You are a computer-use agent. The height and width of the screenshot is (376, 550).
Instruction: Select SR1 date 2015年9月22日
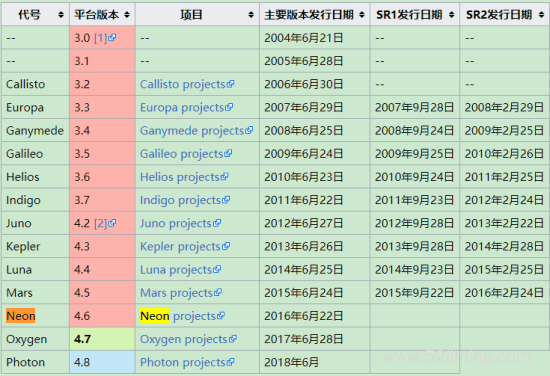[x=414, y=293]
